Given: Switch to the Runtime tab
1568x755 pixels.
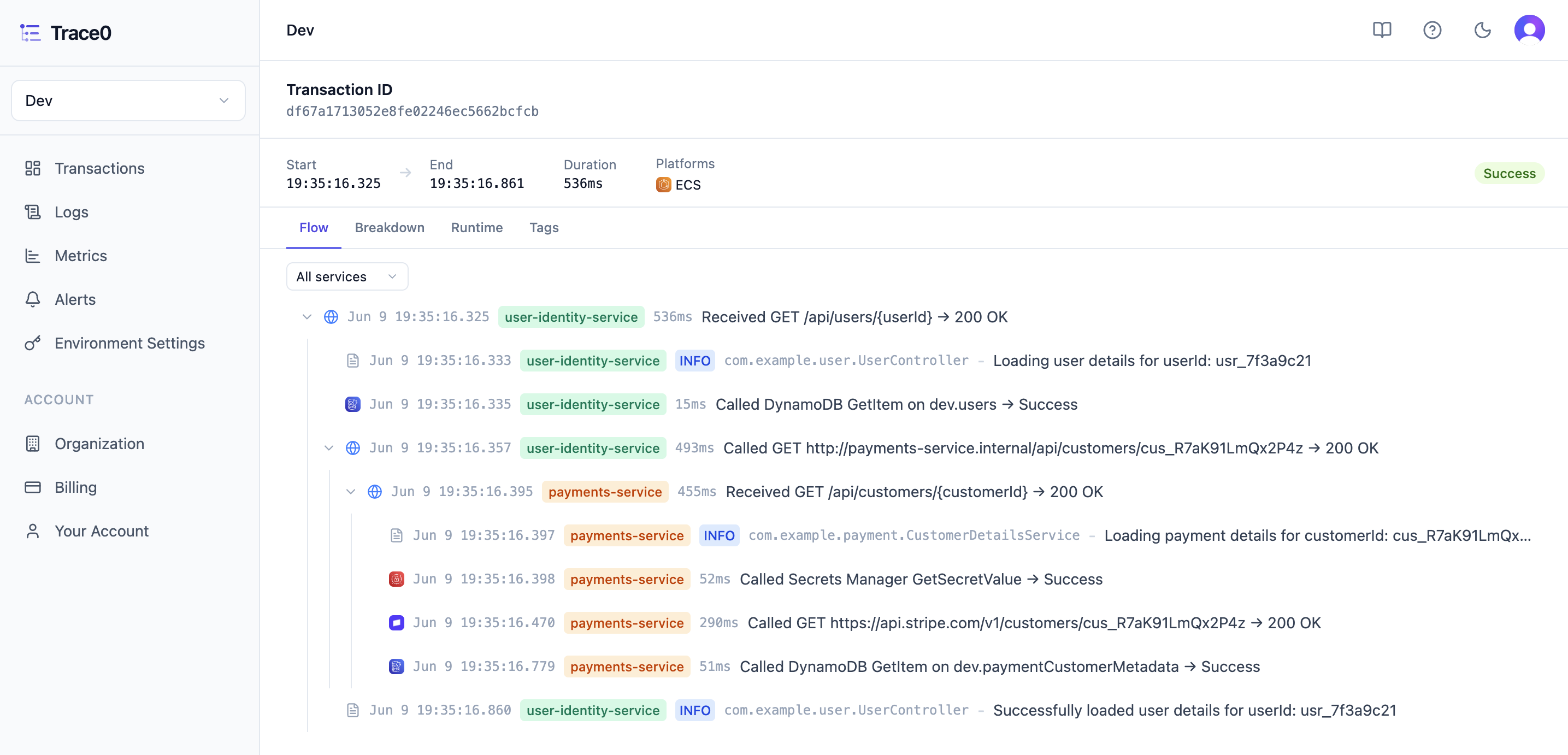Looking at the screenshot, I should 476,228.
